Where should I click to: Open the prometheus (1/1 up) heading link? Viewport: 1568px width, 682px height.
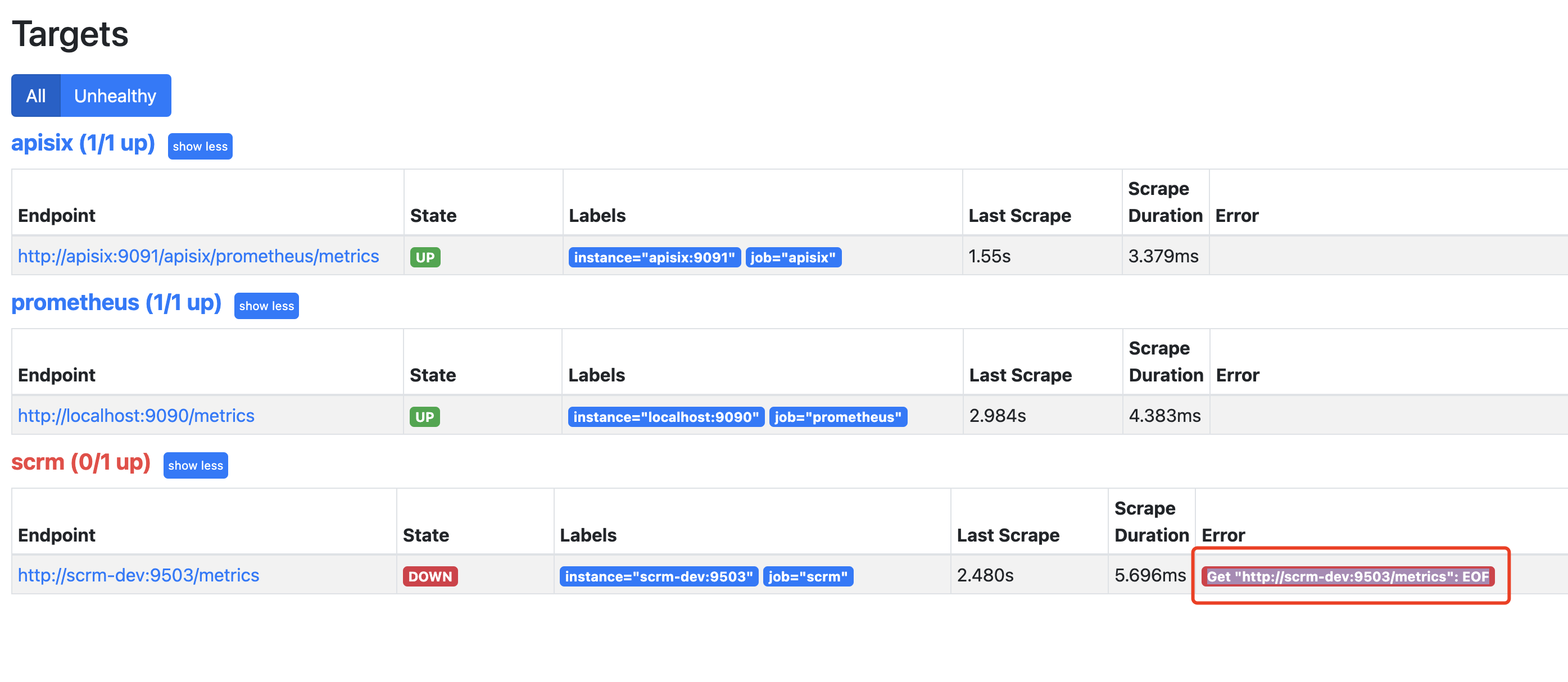116,302
